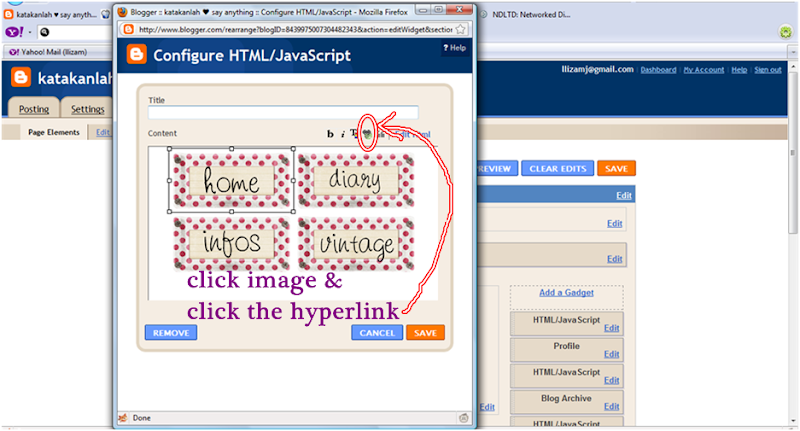Open the bookmarks toolbar overflow dropdown at right

click(793, 52)
